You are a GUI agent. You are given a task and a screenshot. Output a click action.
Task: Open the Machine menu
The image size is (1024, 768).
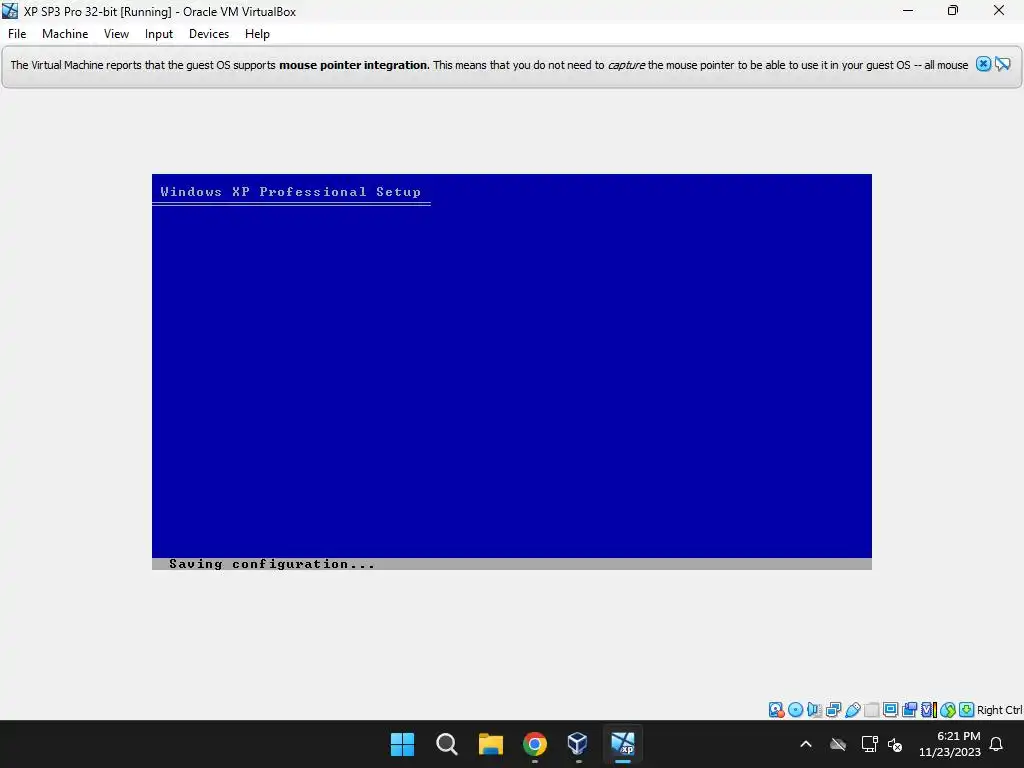tap(65, 34)
